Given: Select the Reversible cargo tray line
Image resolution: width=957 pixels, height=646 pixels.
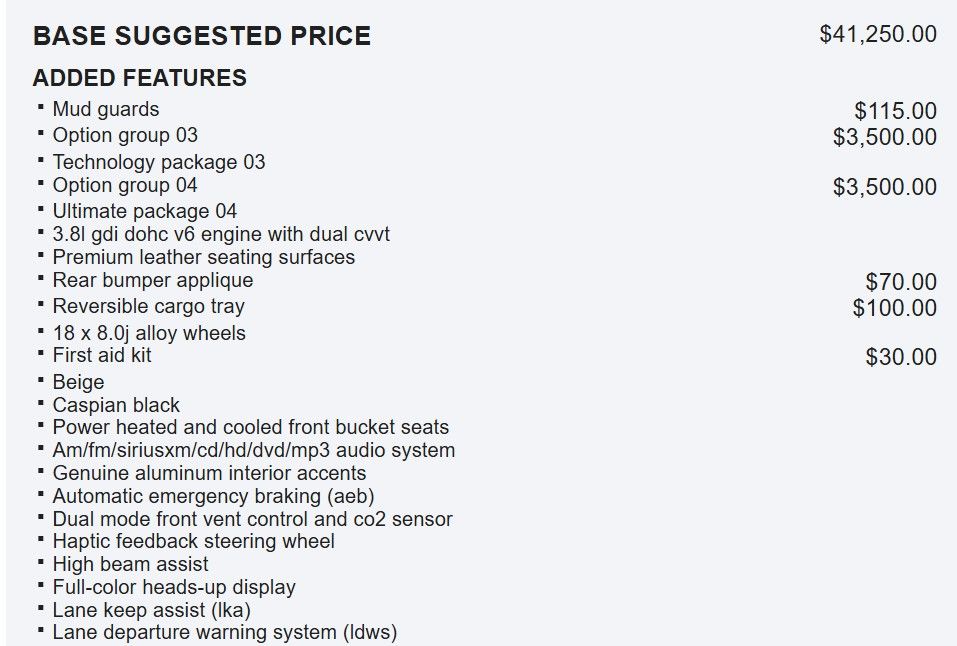Looking at the screenshot, I should point(148,306).
